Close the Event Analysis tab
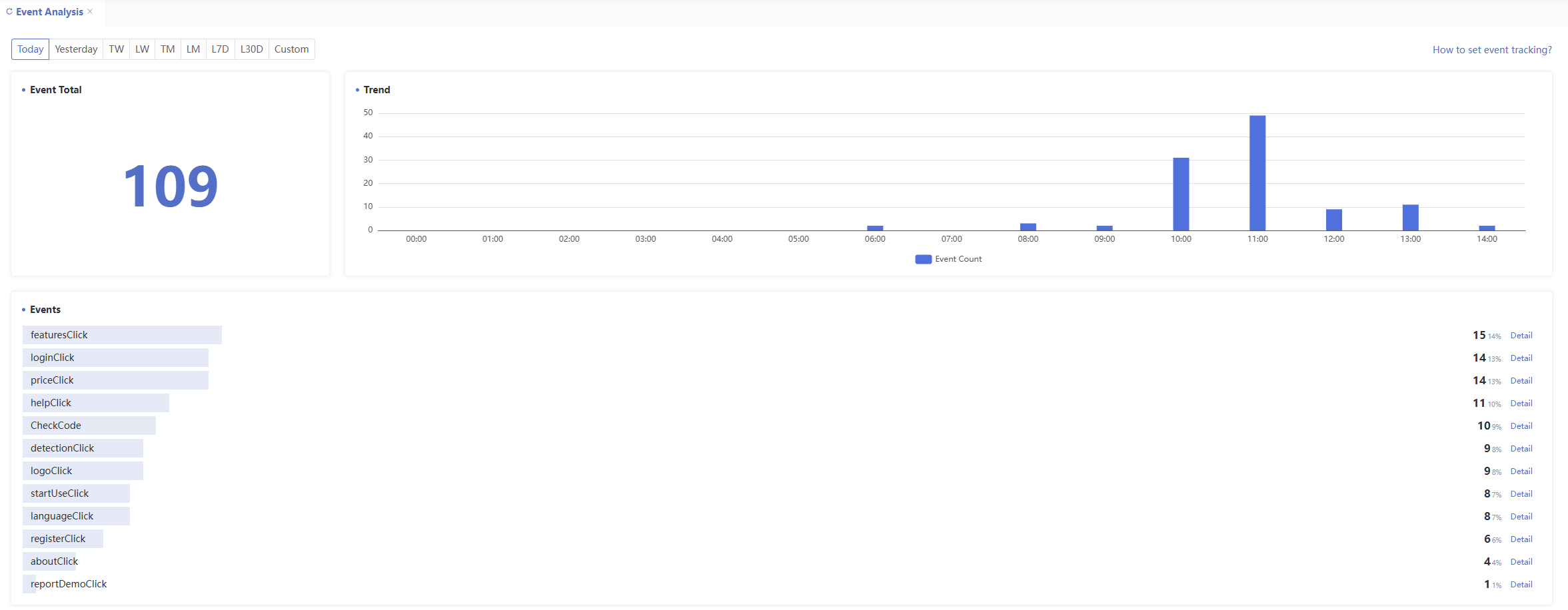This screenshot has width=1568, height=610. [x=90, y=12]
